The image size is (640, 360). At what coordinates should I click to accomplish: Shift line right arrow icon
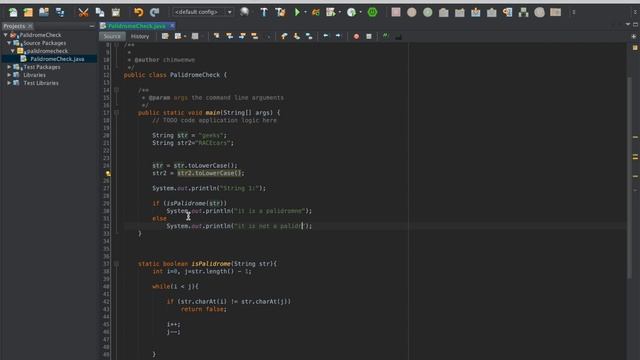point(338,36)
